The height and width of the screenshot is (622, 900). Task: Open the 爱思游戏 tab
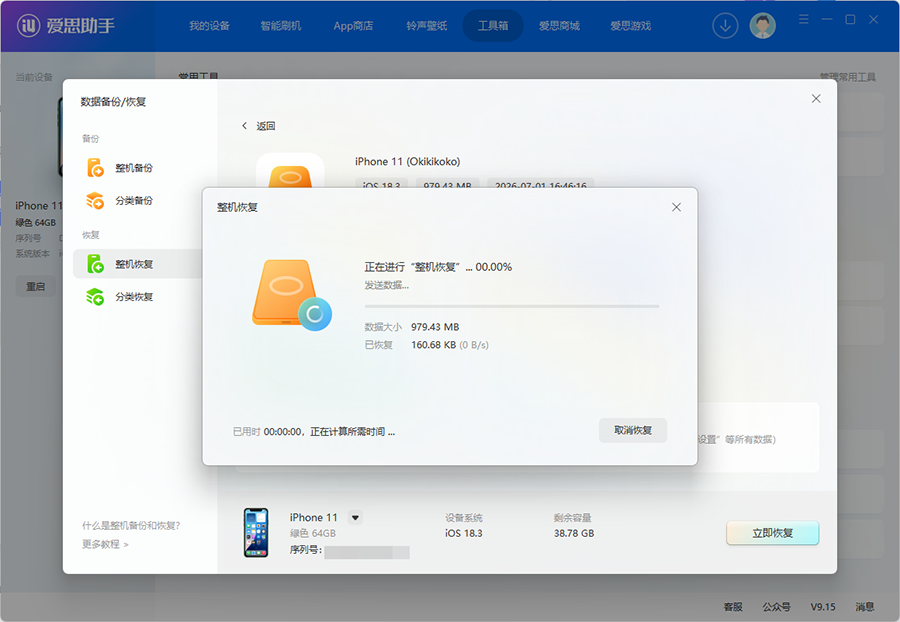631,26
